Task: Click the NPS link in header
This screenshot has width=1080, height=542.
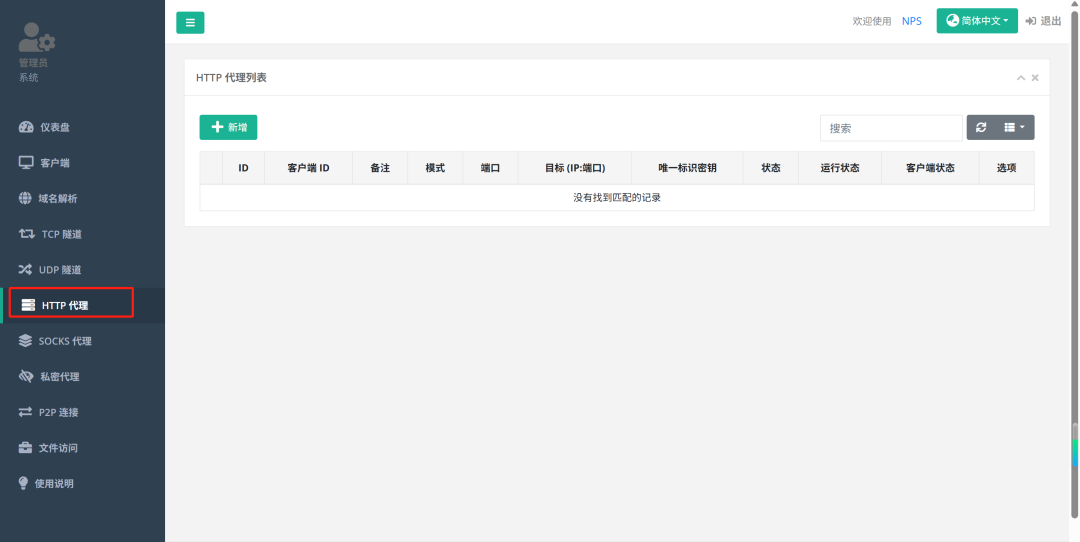Action: (x=912, y=21)
